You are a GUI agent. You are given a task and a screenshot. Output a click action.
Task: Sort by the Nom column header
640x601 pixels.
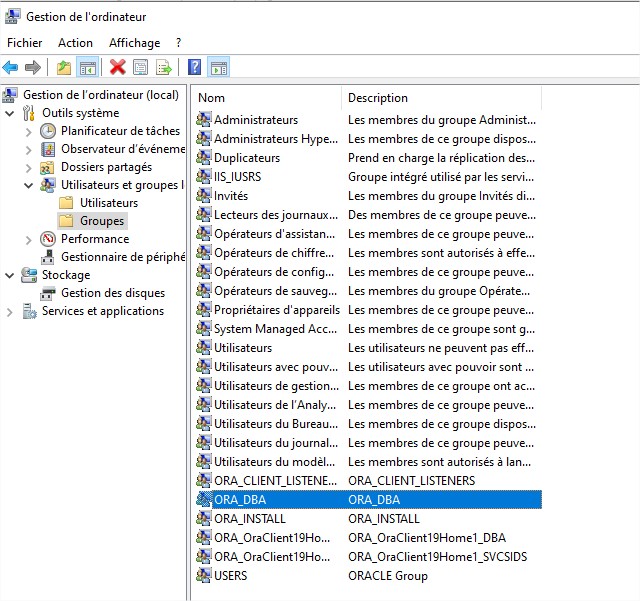[x=268, y=98]
